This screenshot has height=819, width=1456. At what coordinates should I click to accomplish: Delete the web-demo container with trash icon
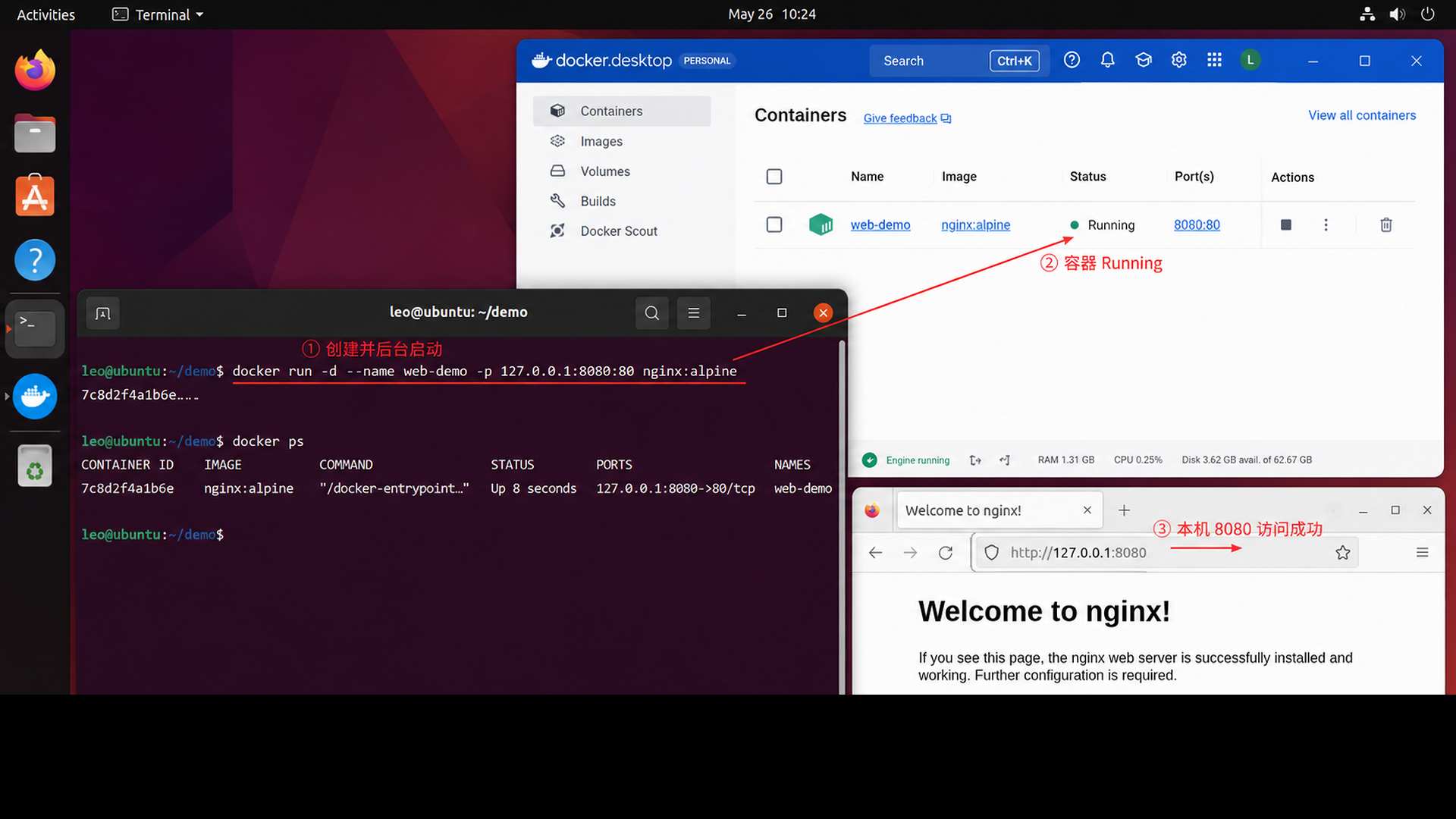click(1386, 224)
